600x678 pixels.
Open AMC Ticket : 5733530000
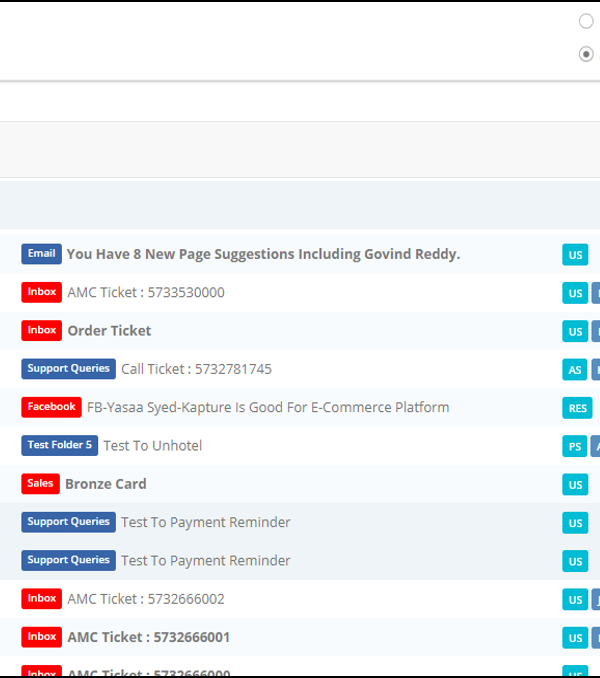coord(146,293)
